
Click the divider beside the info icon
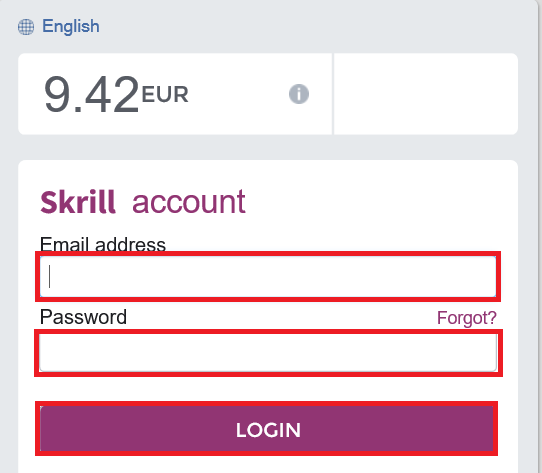click(x=333, y=94)
